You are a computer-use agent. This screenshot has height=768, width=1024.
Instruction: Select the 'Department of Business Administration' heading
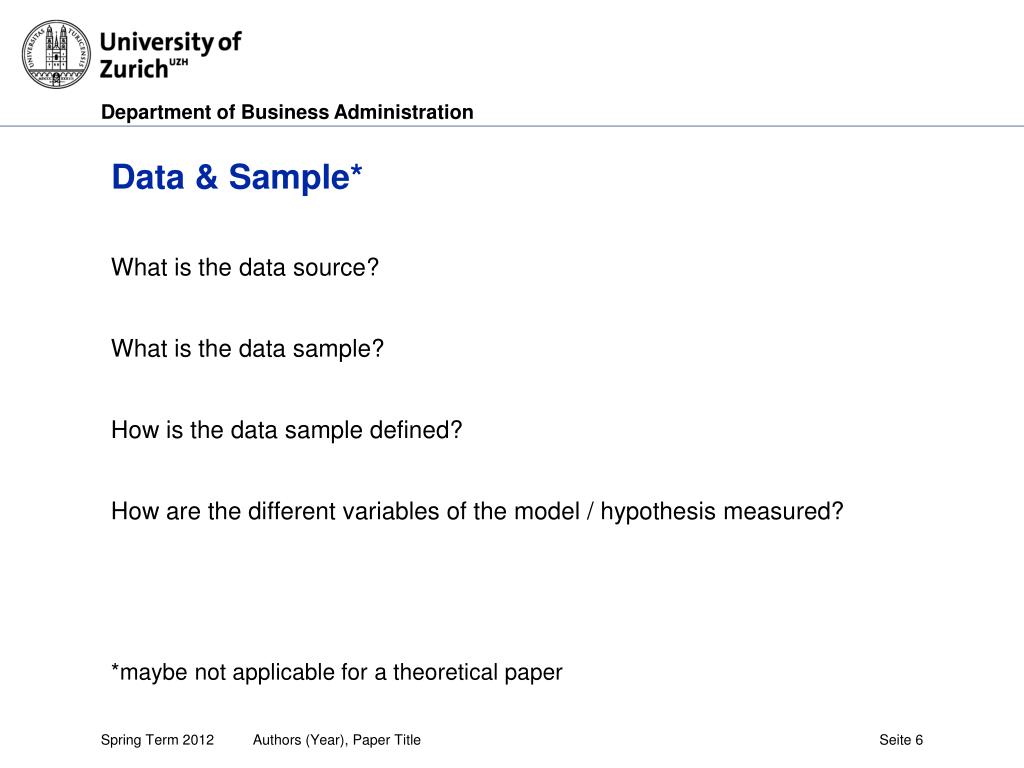click(287, 112)
